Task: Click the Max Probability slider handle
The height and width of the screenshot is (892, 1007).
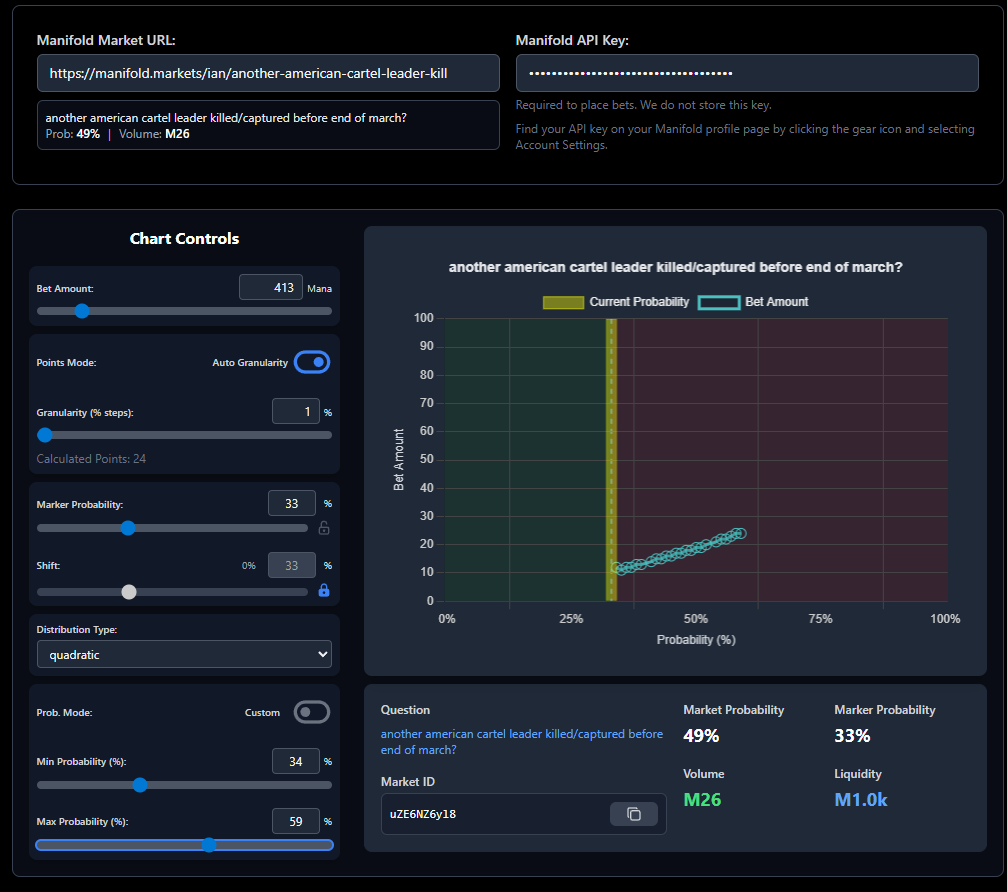Action: point(209,845)
